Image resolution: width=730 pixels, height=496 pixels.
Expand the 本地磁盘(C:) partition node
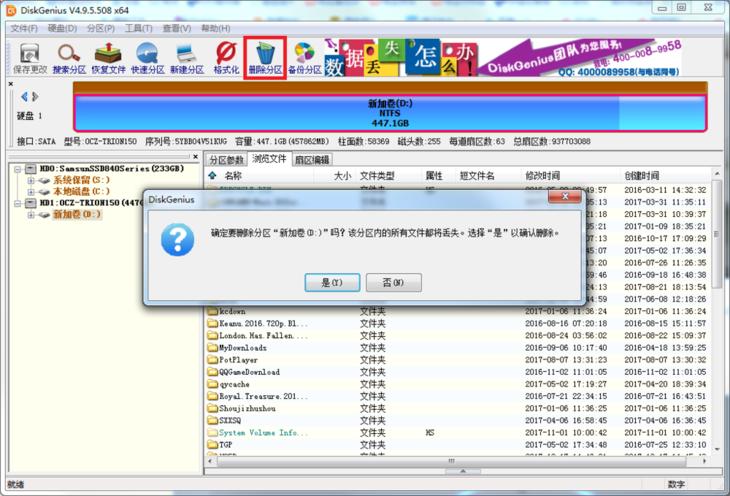(x=31, y=191)
